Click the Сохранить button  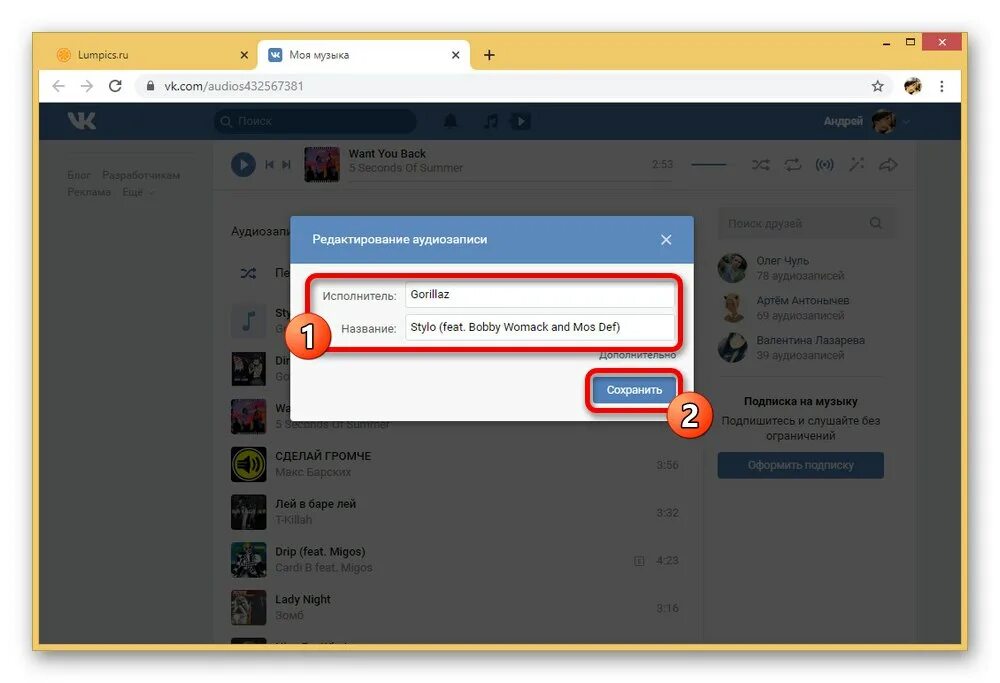634,390
